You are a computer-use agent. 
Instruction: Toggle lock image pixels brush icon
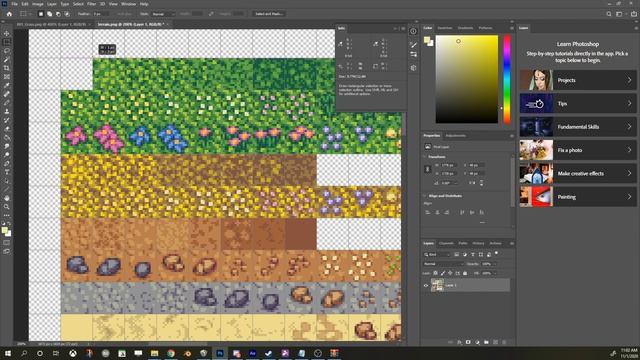443,273
